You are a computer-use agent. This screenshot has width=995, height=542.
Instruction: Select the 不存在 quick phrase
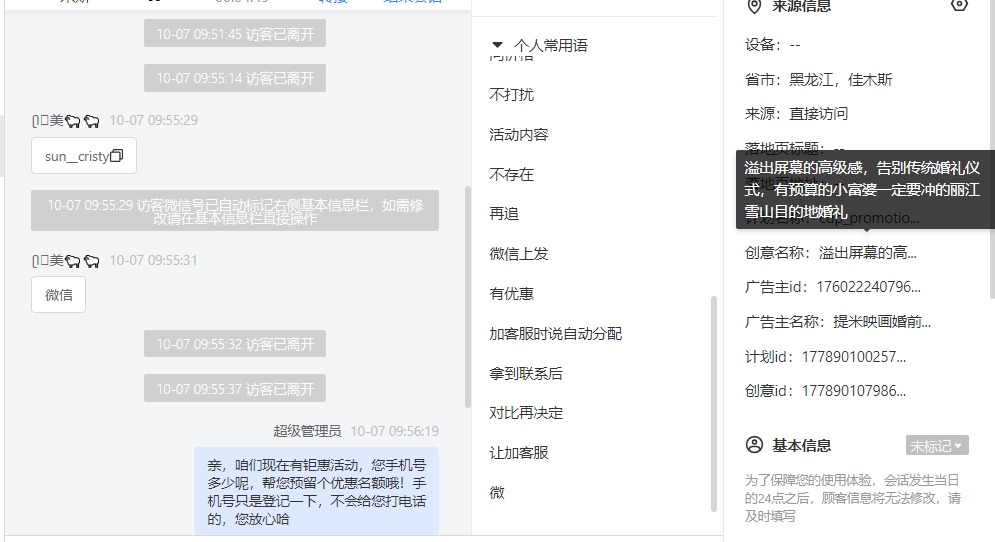click(x=511, y=175)
